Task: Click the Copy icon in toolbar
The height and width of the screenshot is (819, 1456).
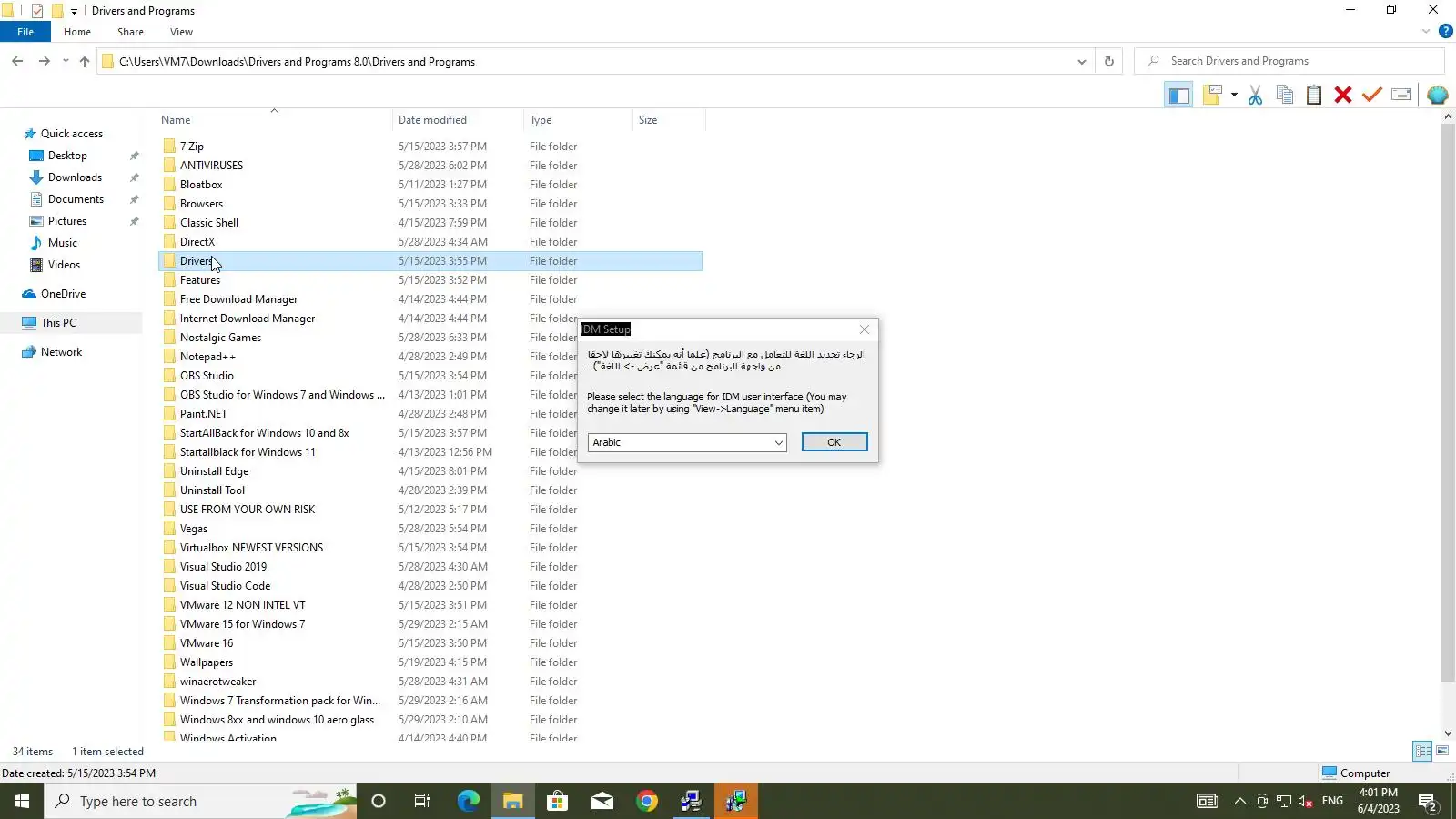Action: 1285,95
